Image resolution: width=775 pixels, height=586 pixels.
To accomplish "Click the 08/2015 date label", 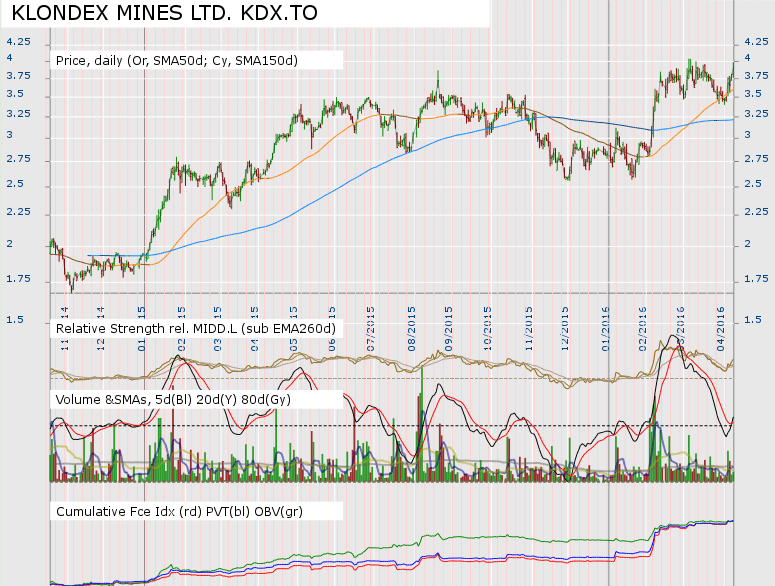I will (x=411, y=329).
